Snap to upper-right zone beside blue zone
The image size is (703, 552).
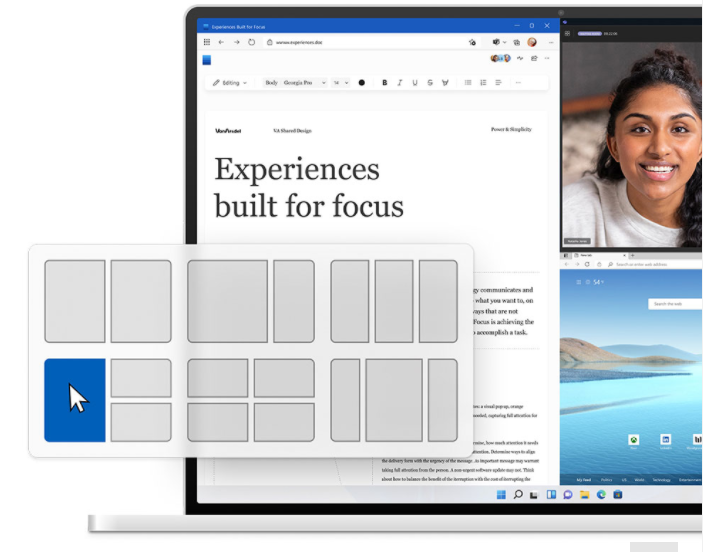(141, 378)
